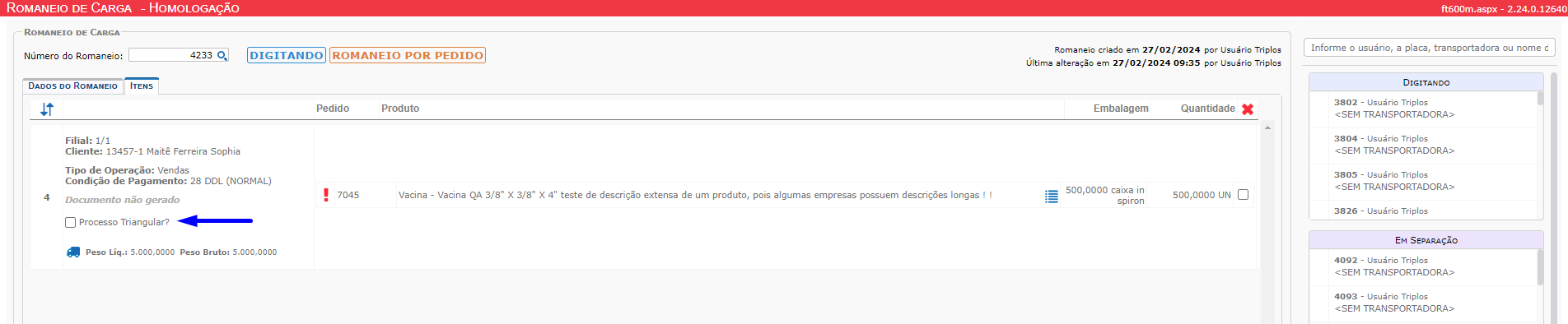Click the Filial 1/1 text

pos(87,141)
